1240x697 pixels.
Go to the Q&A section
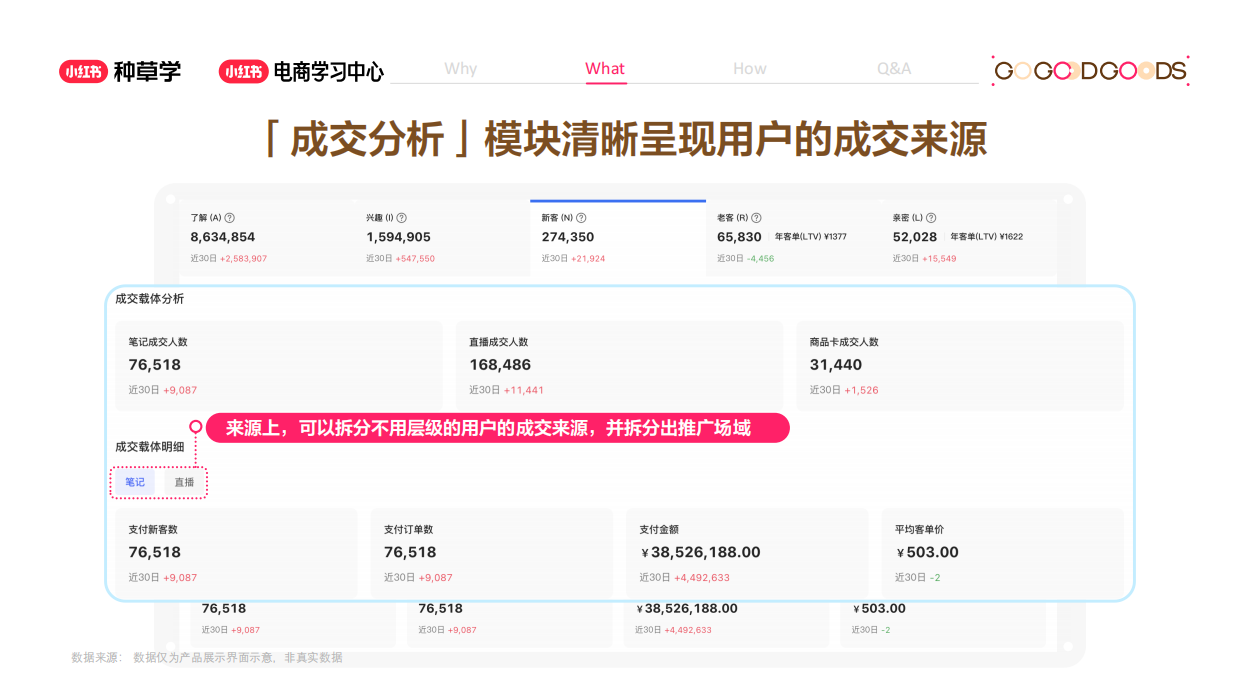coord(893,68)
